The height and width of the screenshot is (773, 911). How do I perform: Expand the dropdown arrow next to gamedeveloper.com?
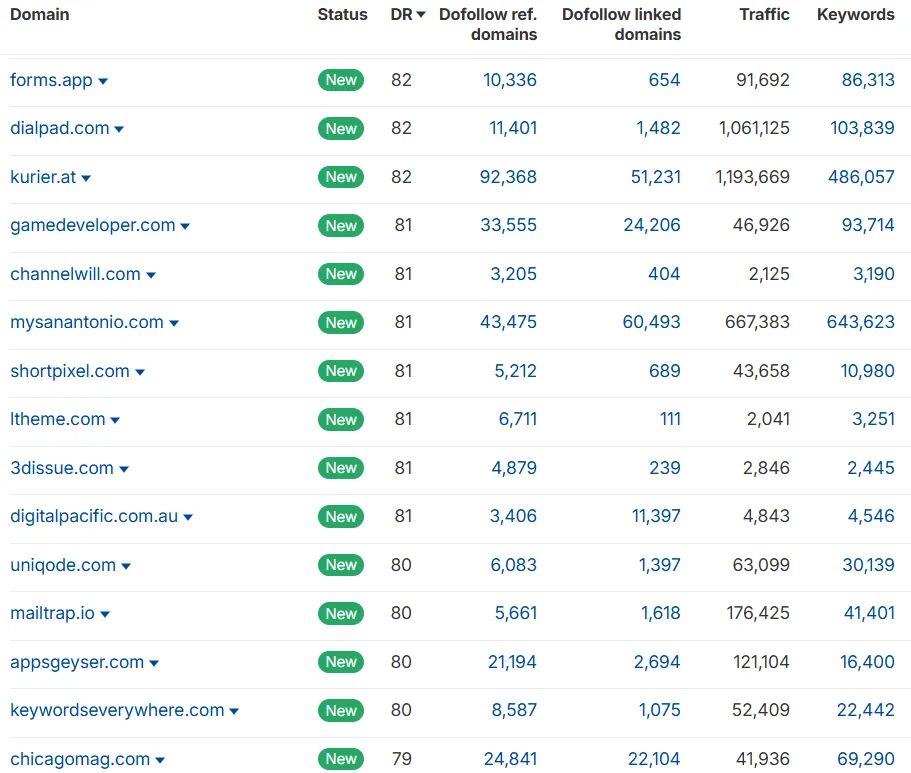point(185,227)
